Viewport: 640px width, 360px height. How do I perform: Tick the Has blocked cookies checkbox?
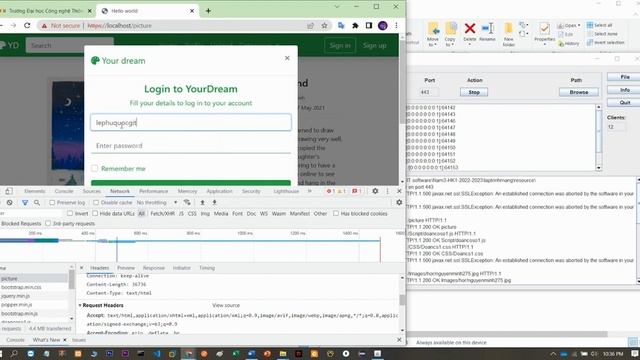[x=336, y=213]
